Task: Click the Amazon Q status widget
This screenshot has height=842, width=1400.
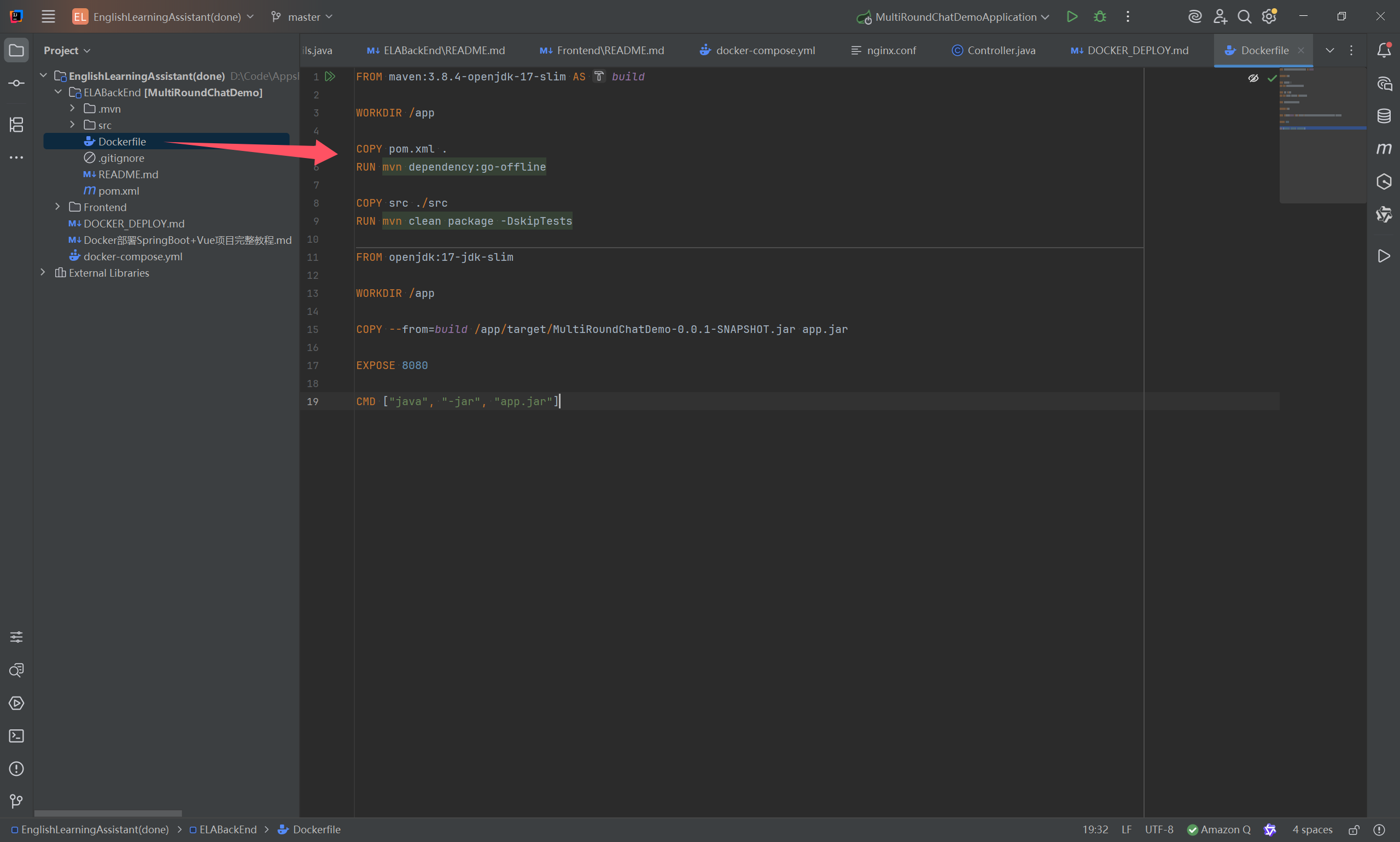Action: pos(1219,829)
